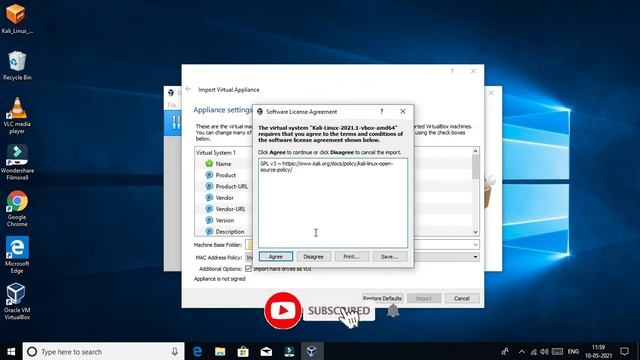The height and width of the screenshot is (360, 640).
Task: Open Microsoft Edge desktop icon
Action: (x=17, y=255)
